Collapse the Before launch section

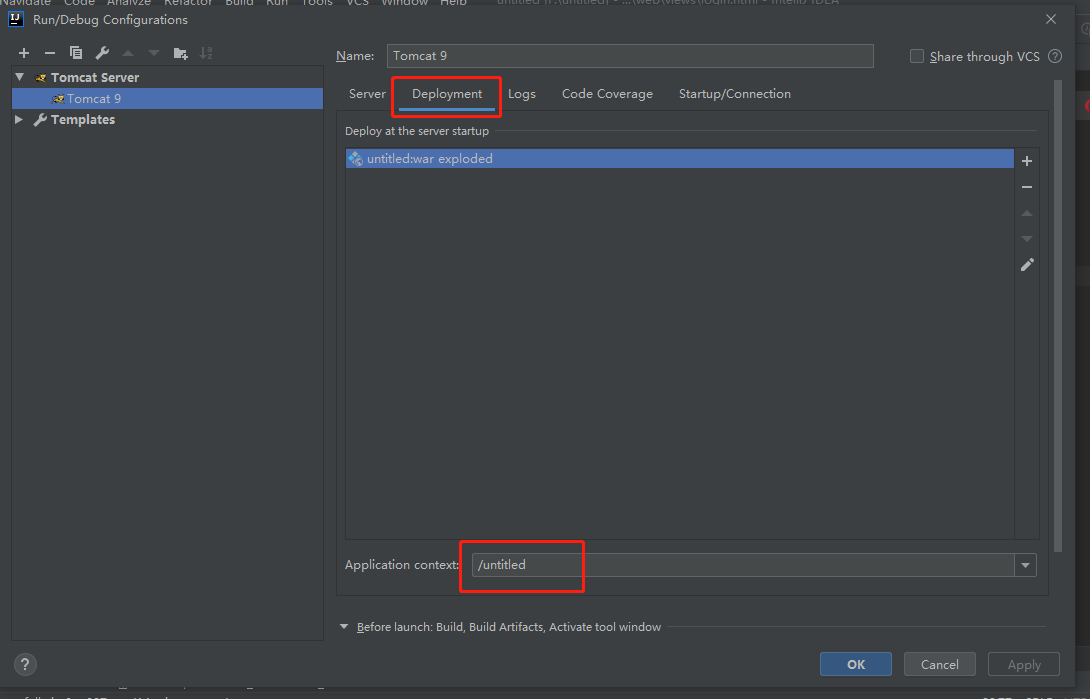pos(343,627)
